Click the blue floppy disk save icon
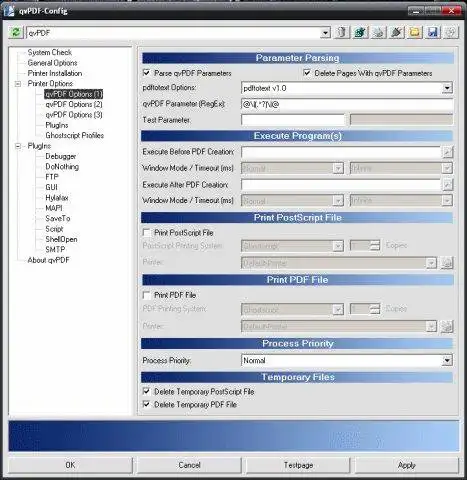The height and width of the screenshot is (480, 467). [433, 32]
